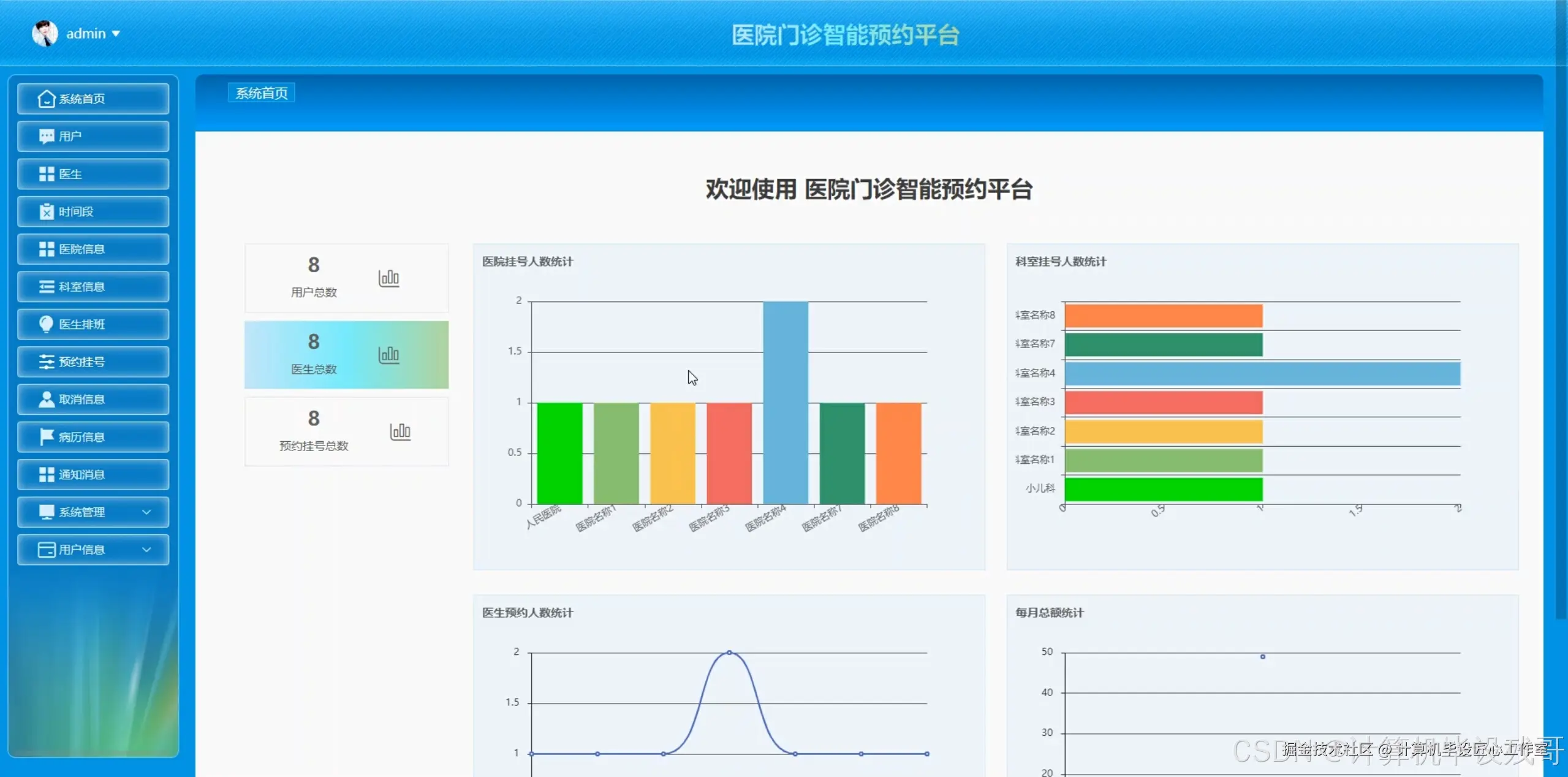This screenshot has height=777, width=1568.
Task: Select the monitor icon for 系统管理
Action: pos(46,512)
